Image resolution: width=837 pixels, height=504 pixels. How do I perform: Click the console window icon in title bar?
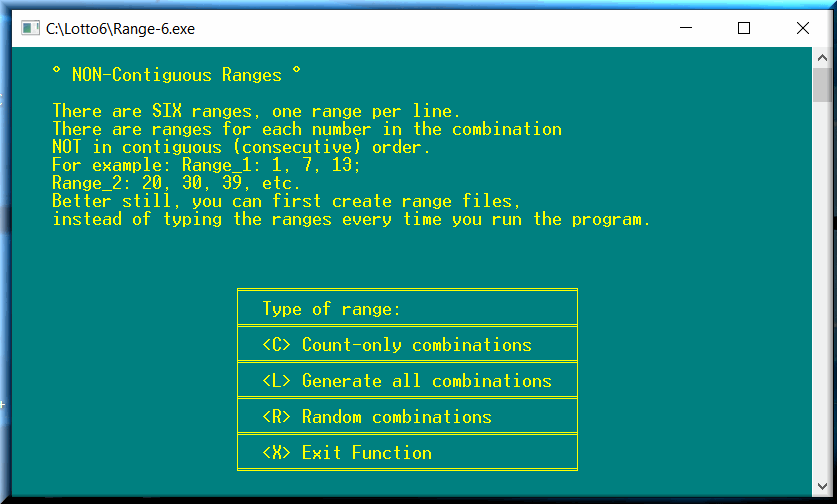pos(30,28)
